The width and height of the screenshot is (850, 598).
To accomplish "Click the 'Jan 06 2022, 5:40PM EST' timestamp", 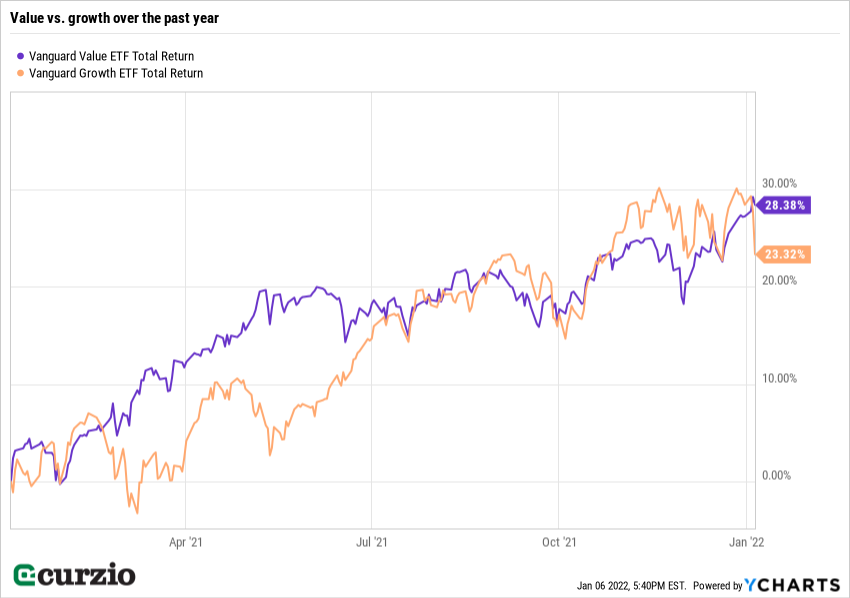I will [x=631, y=586].
